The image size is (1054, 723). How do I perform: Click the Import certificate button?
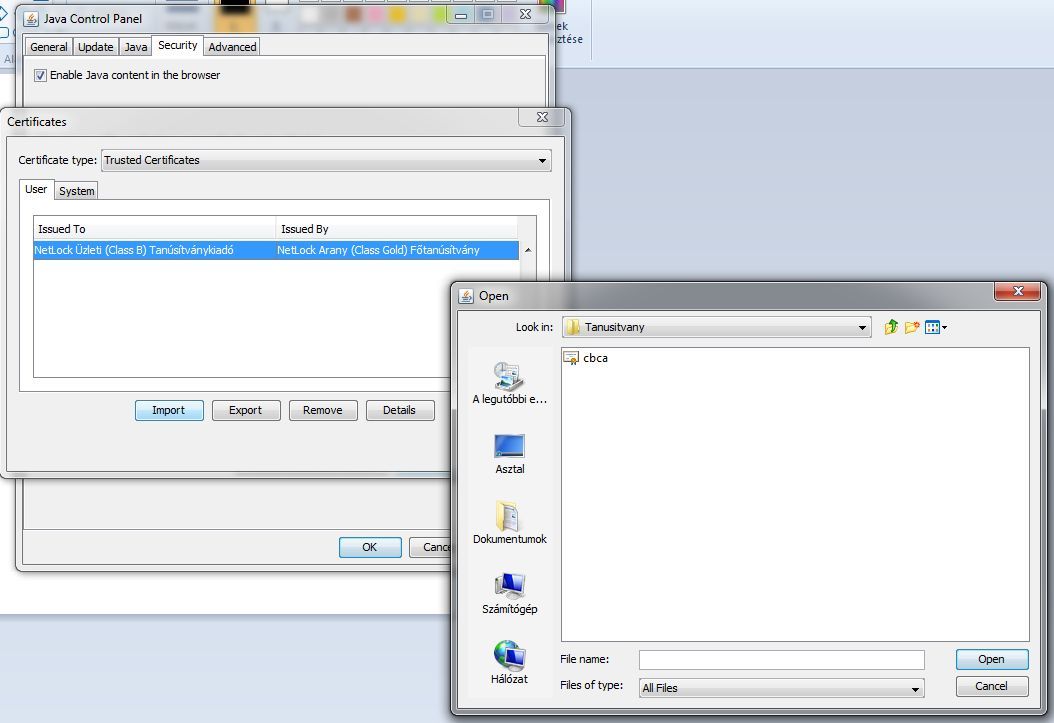click(x=169, y=411)
